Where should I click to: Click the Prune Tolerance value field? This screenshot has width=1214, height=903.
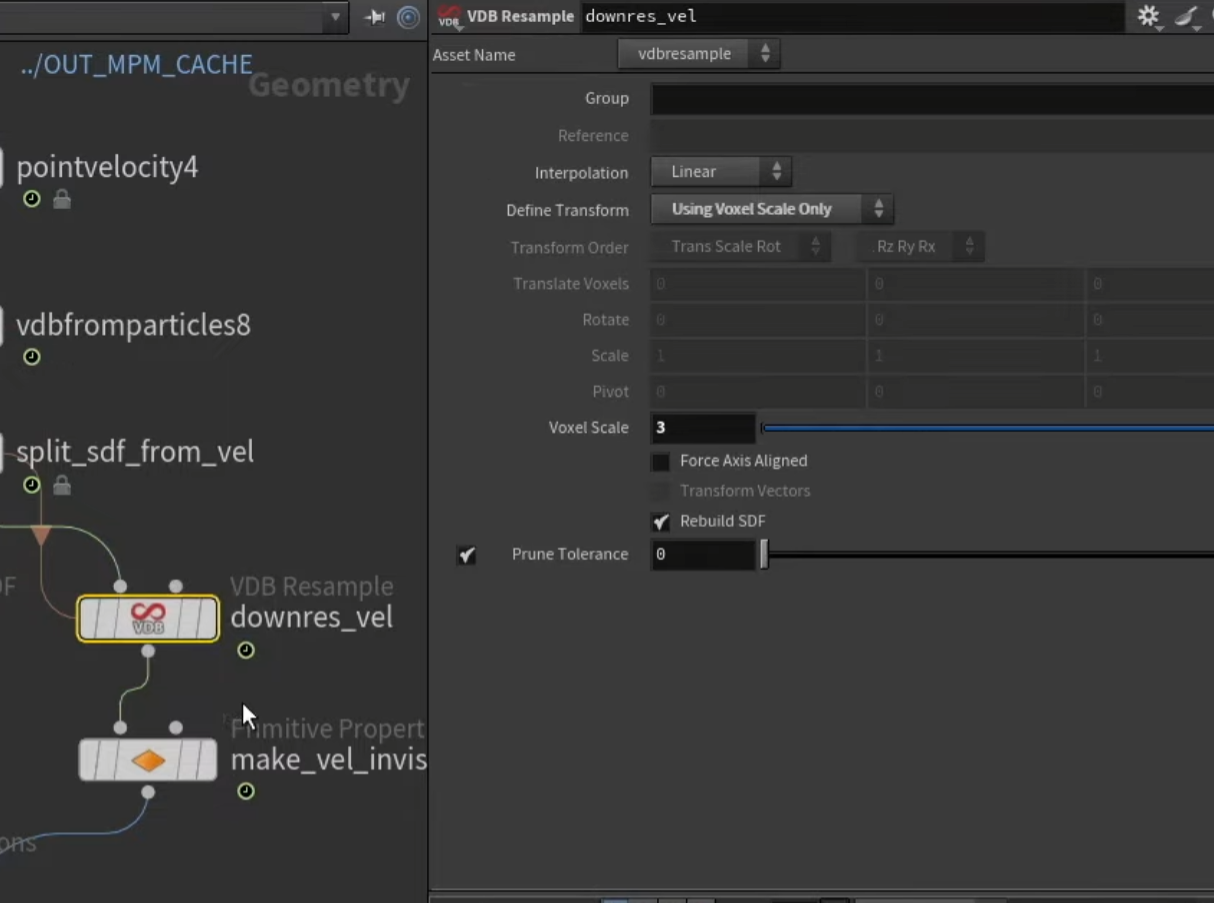[x=703, y=555]
